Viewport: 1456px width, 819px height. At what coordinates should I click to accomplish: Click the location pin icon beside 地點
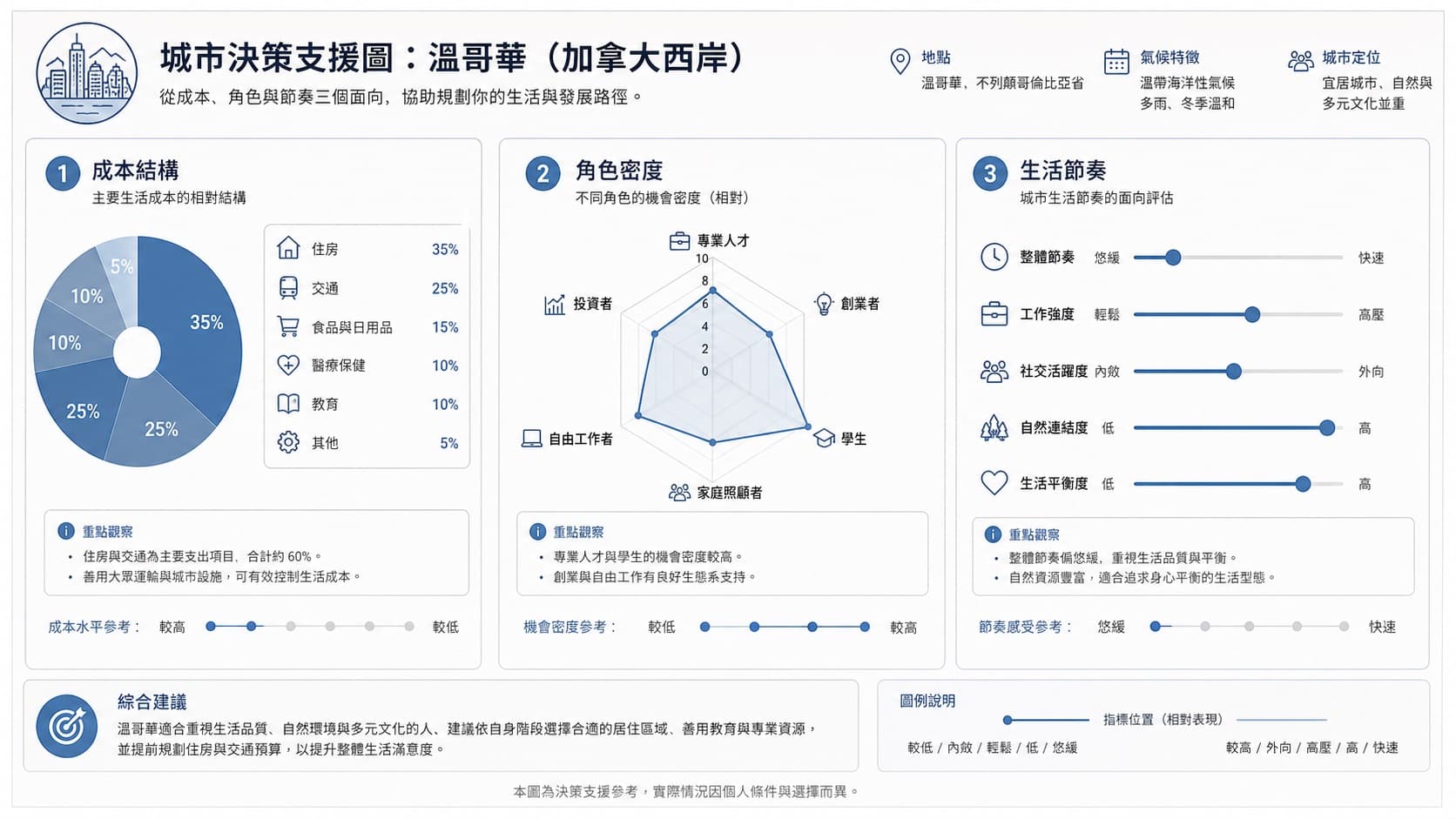[x=900, y=61]
